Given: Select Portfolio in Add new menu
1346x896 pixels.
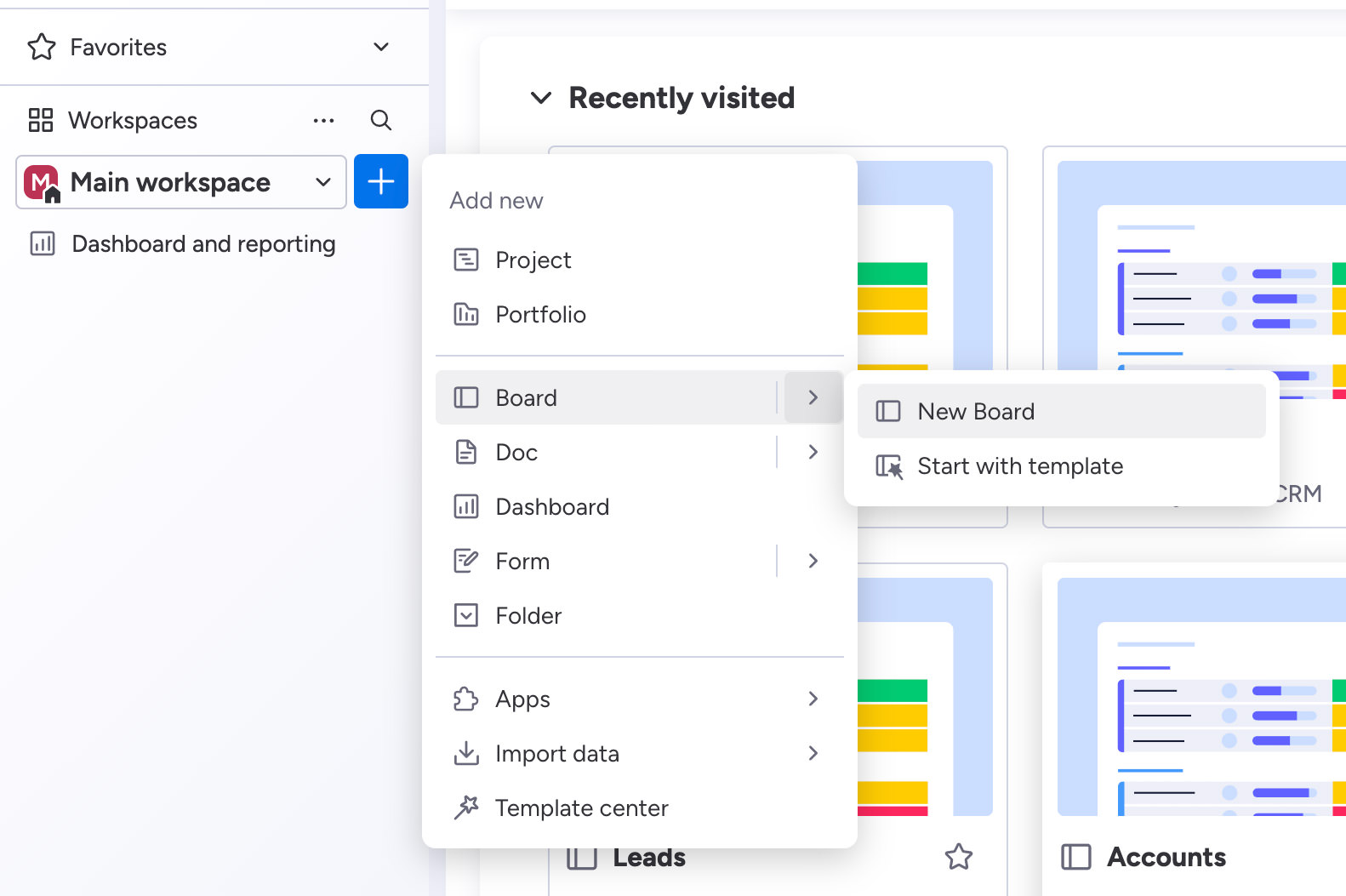Looking at the screenshot, I should pos(639,314).
